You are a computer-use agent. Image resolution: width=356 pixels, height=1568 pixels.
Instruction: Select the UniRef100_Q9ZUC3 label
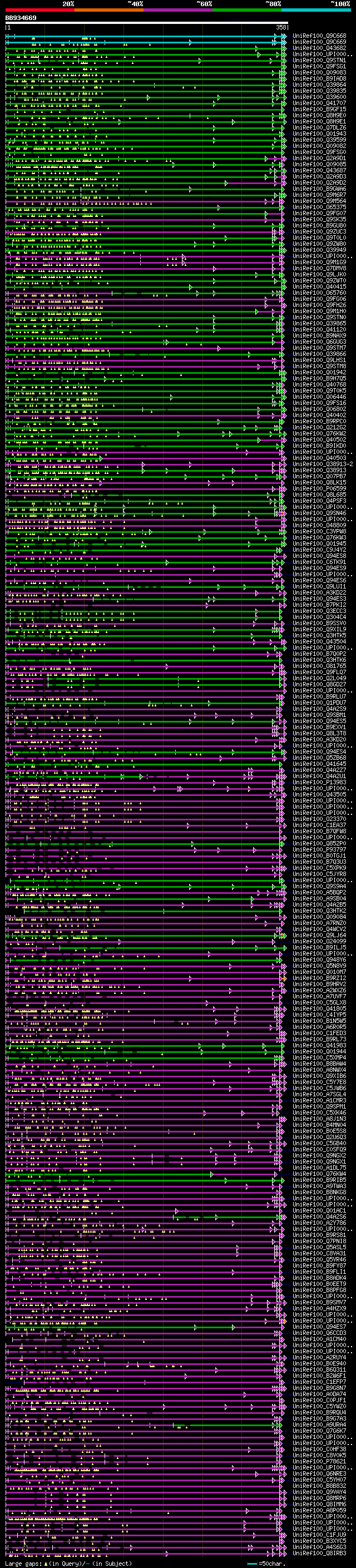point(319,231)
